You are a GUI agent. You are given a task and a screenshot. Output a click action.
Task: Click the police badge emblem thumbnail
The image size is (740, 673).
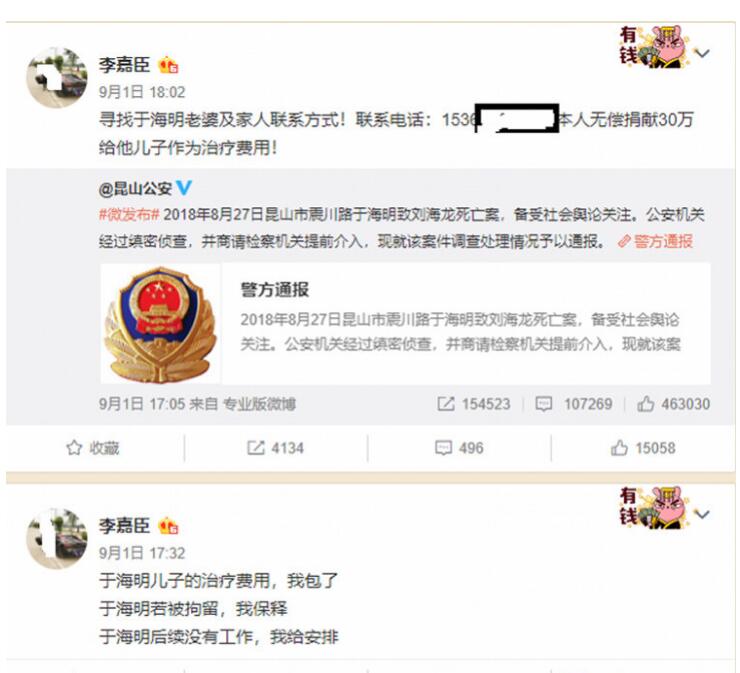coord(160,324)
